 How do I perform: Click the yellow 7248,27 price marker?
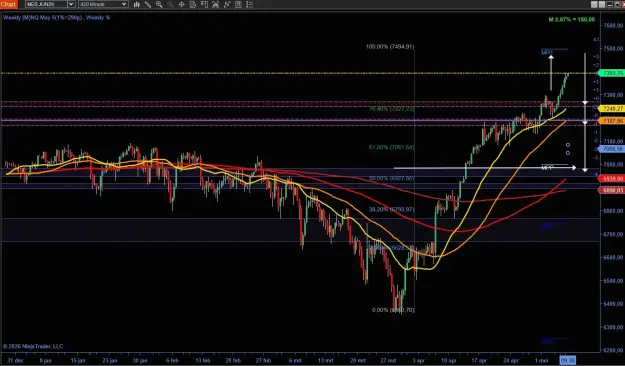[612, 108]
